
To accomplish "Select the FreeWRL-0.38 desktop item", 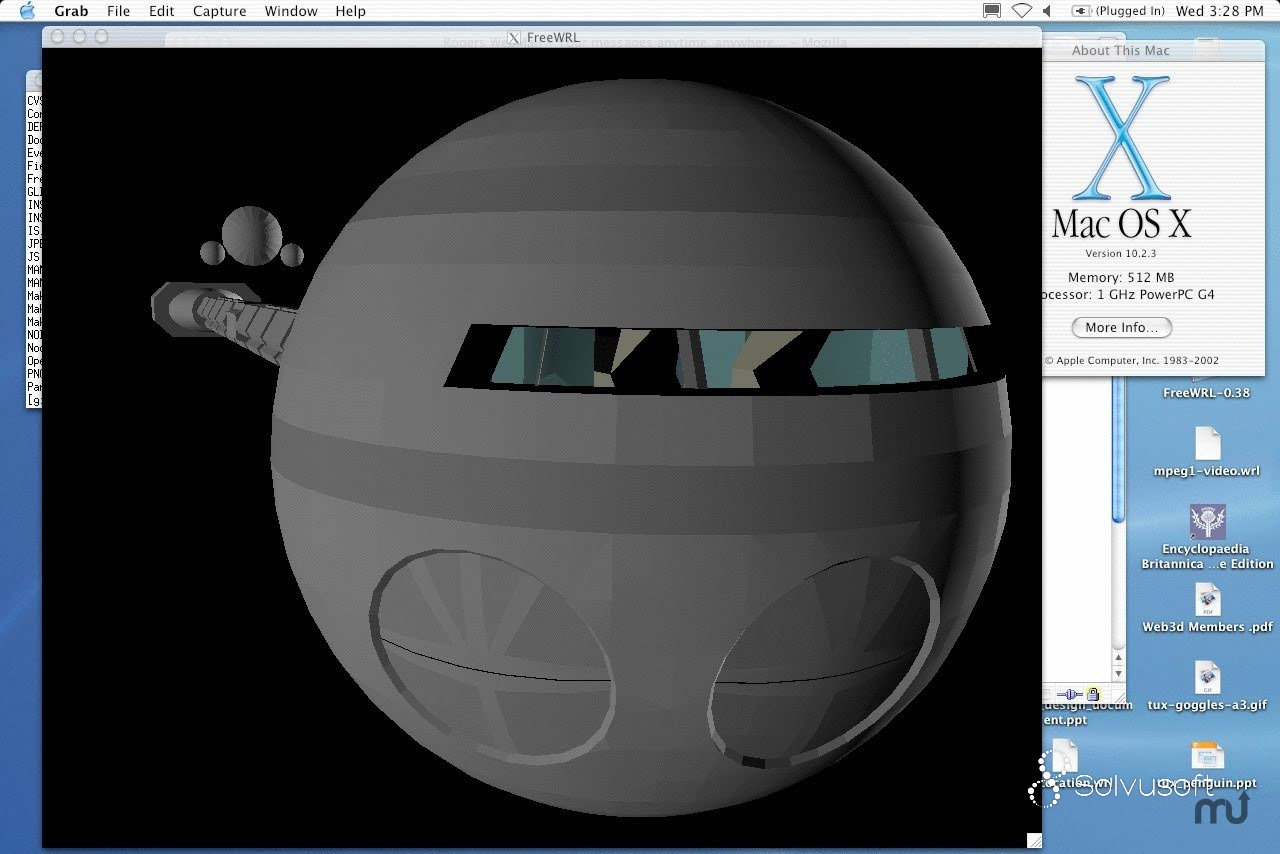I will click(x=1207, y=393).
